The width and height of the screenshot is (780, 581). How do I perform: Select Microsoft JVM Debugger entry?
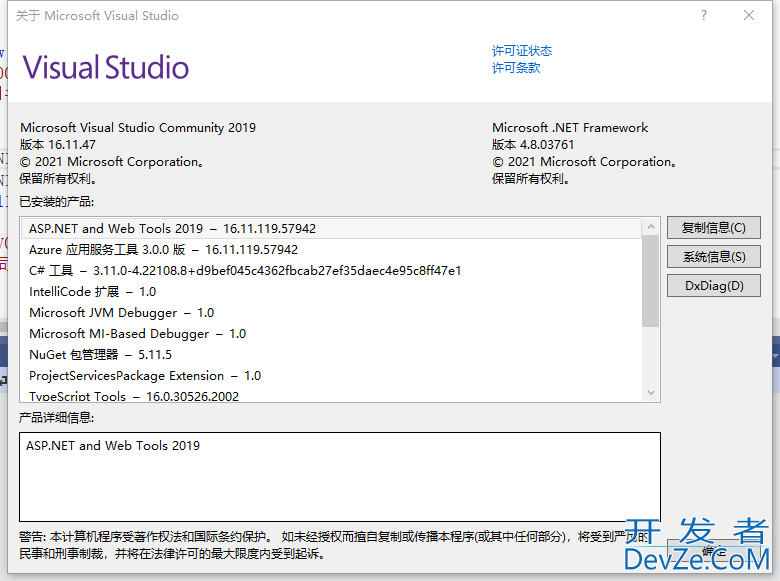121,313
